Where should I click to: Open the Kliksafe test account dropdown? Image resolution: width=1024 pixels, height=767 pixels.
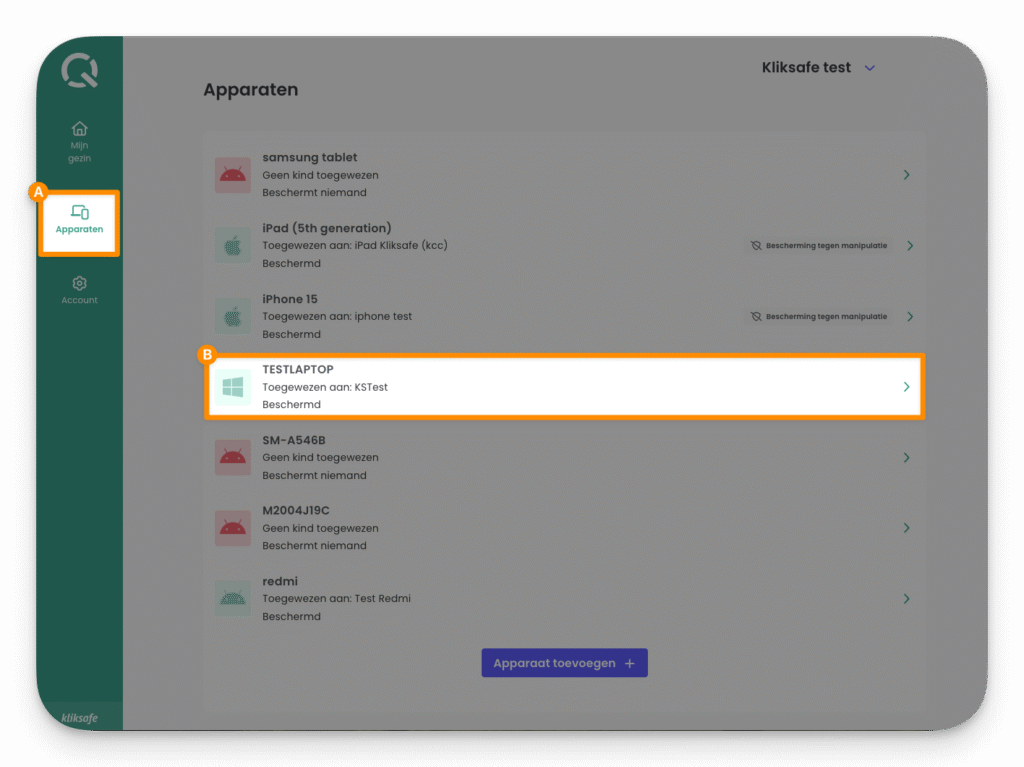(x=817, y=68)
